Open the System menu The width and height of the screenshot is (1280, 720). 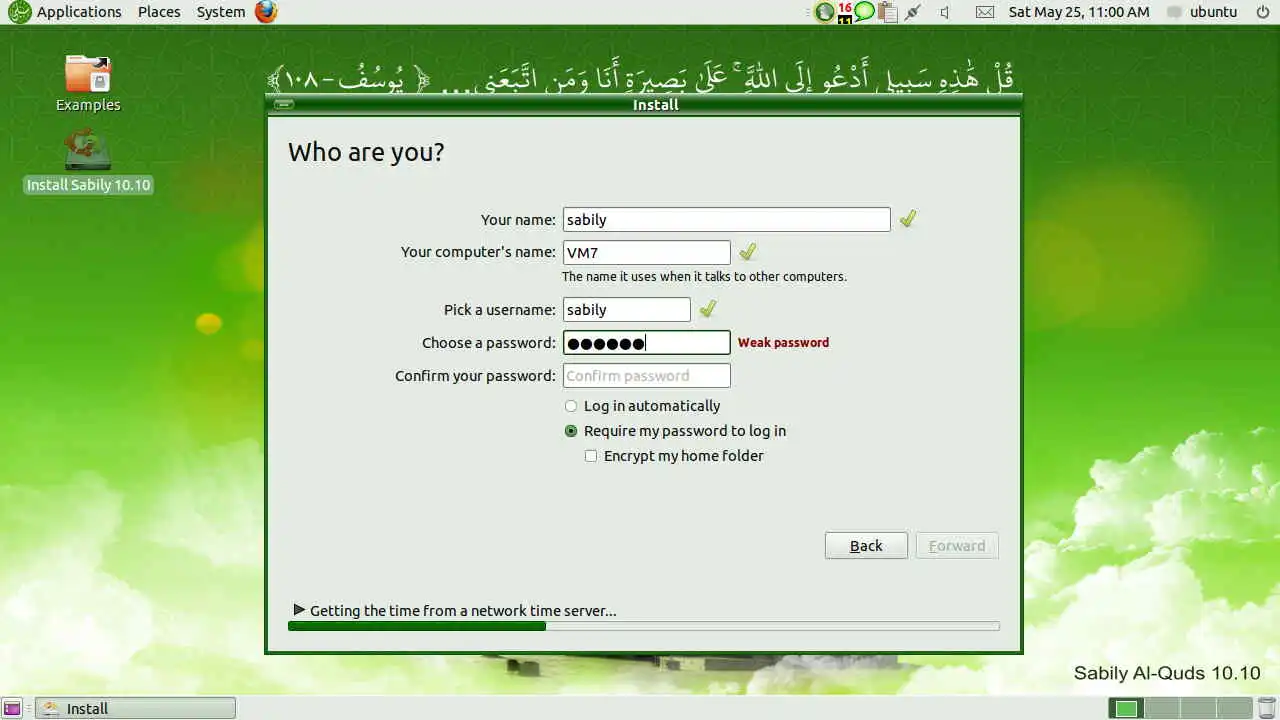(x=221, y=12)
